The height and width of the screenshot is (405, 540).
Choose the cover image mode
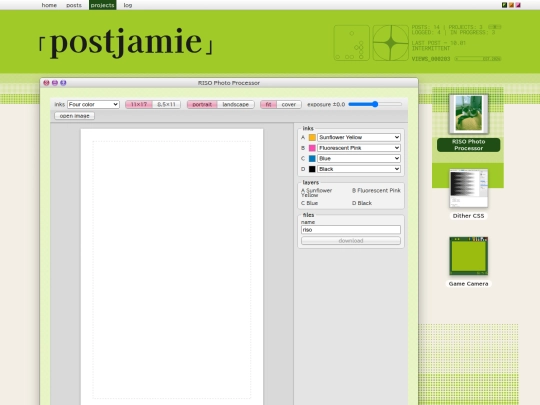point(289,104)
